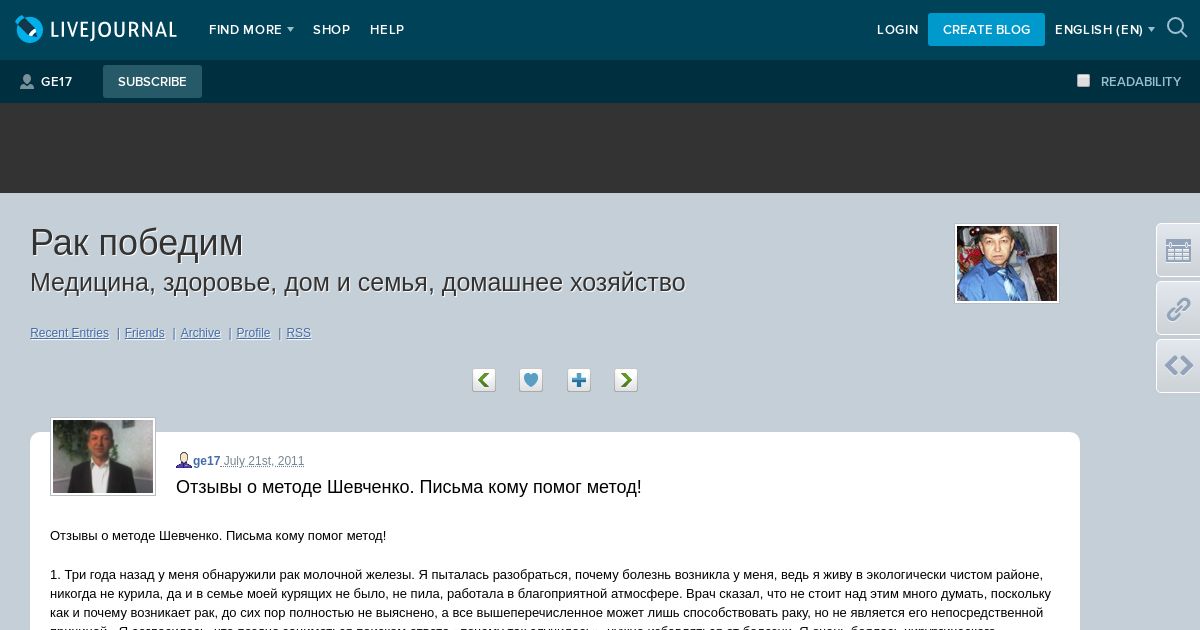Click the Create Blog button
Screen dimensions: 1200x630
point(986,30)
